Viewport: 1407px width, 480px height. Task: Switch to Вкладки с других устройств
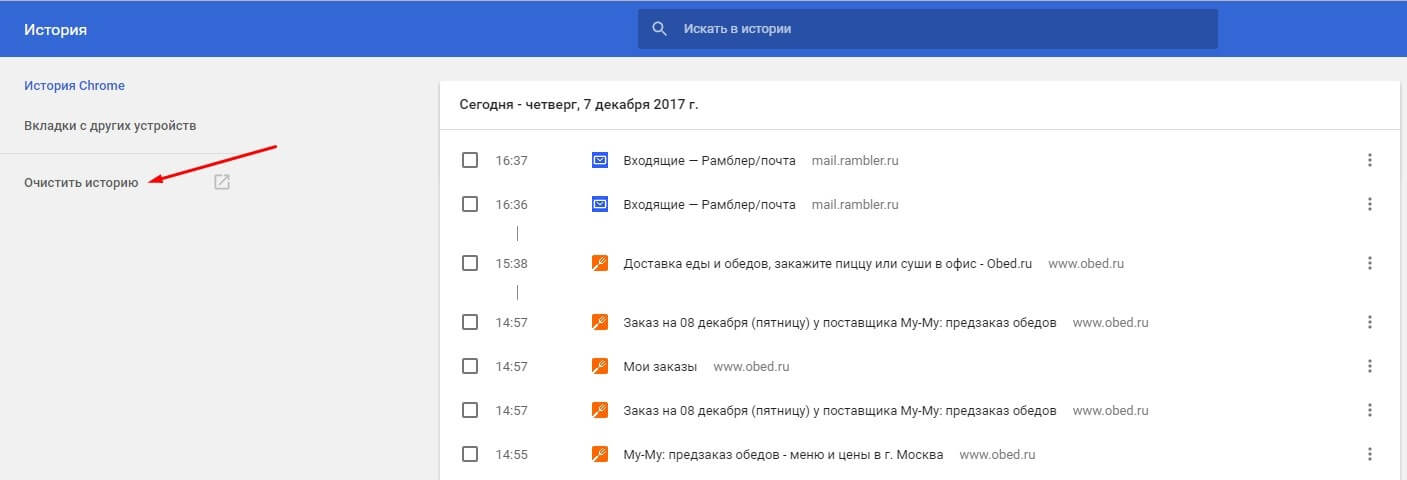click(110, 126)
